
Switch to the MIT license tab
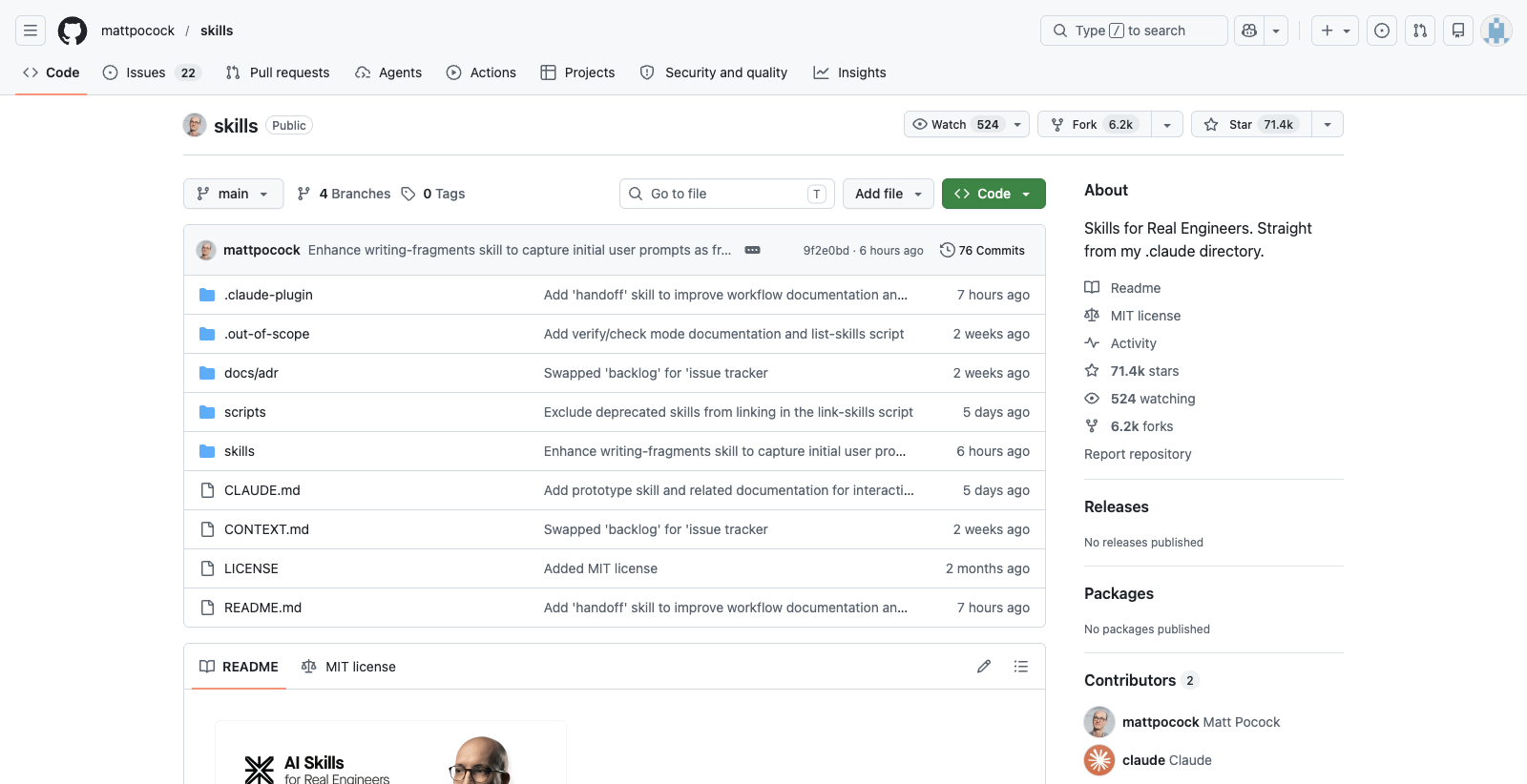click(348, 667)
